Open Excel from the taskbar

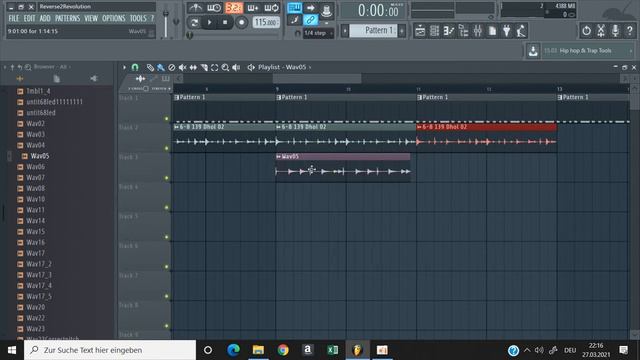332,350
